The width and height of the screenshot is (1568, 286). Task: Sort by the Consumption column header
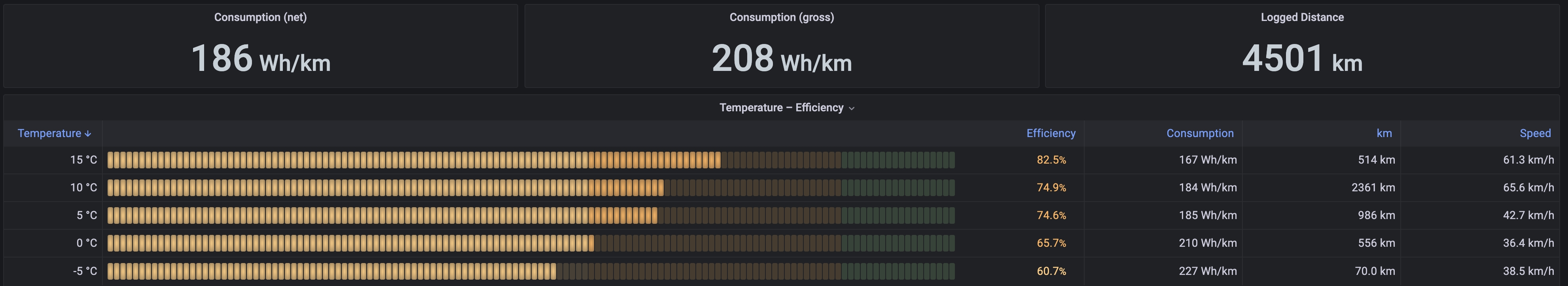1200,133
